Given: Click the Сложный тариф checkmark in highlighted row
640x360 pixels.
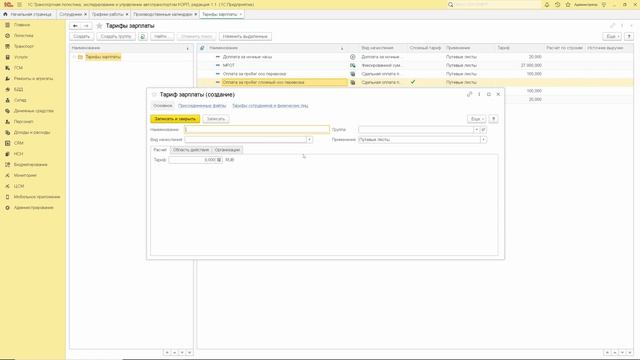Looking at the screenshot, I should tap(413, 82).
